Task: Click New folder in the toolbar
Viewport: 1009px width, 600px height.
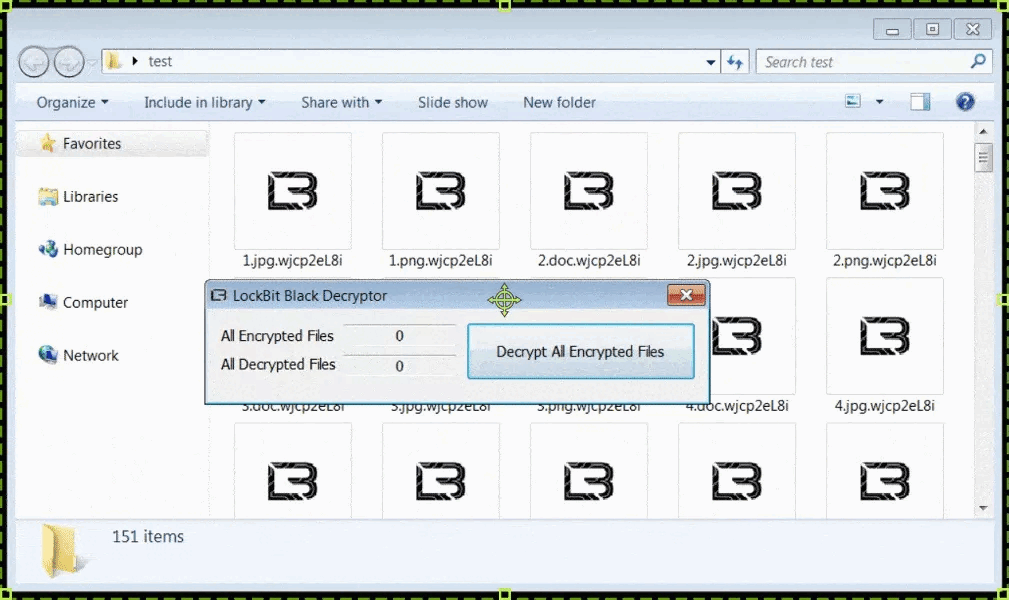Action: coord(559,103)
